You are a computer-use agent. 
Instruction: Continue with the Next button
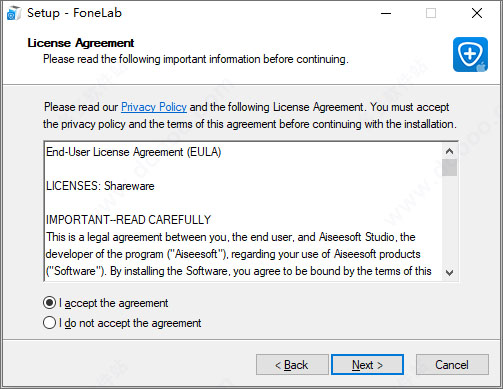click(x=367, y=365)
